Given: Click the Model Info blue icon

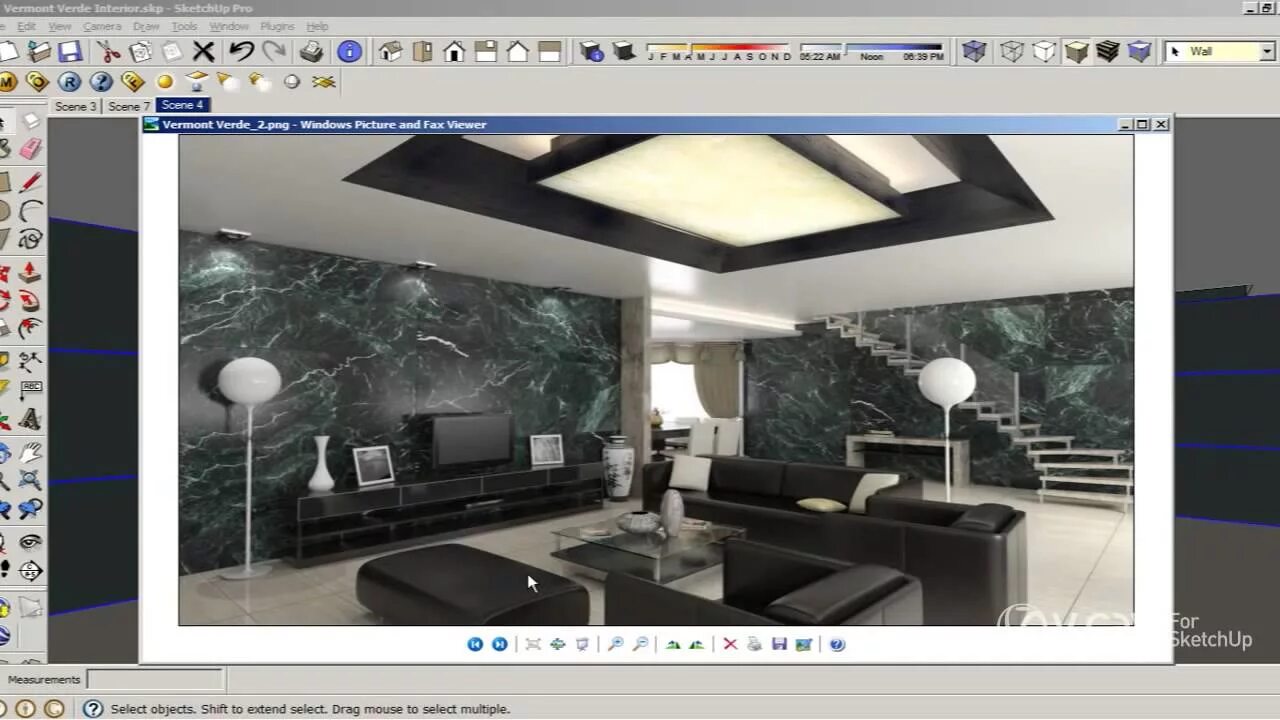Looking at the screenshot, I should pos(349,51).
